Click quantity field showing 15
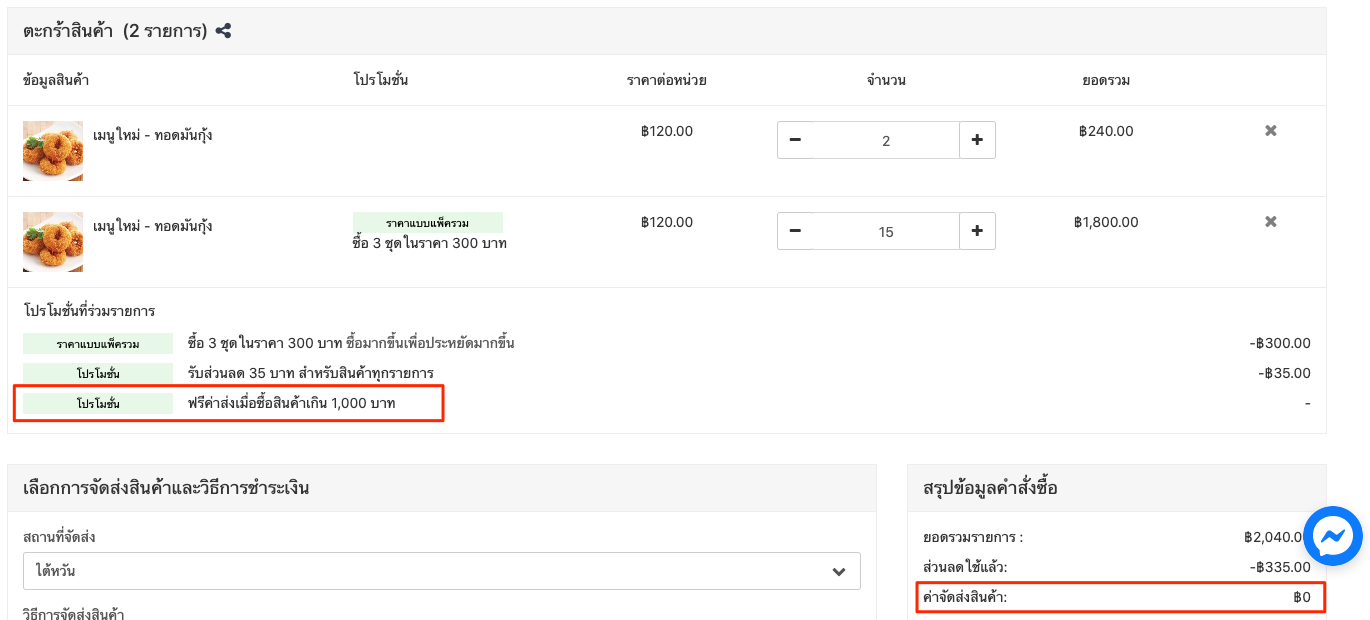The image size is (1370, 620). (886, 231)
